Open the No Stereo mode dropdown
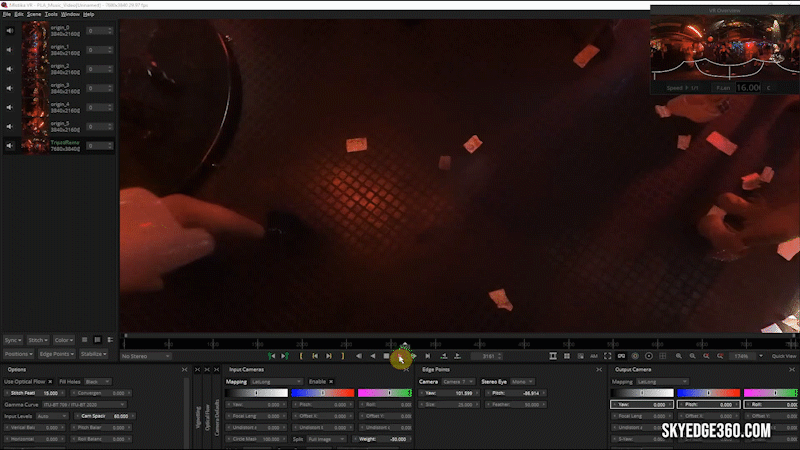This screenshot has height=450, width=800. [145, 356]
